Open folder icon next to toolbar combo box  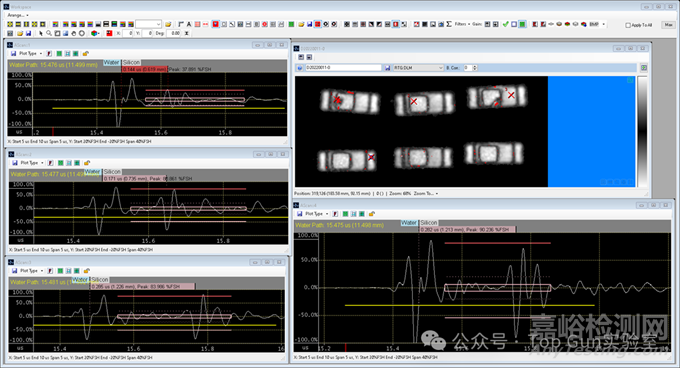(x=168, y=24)
